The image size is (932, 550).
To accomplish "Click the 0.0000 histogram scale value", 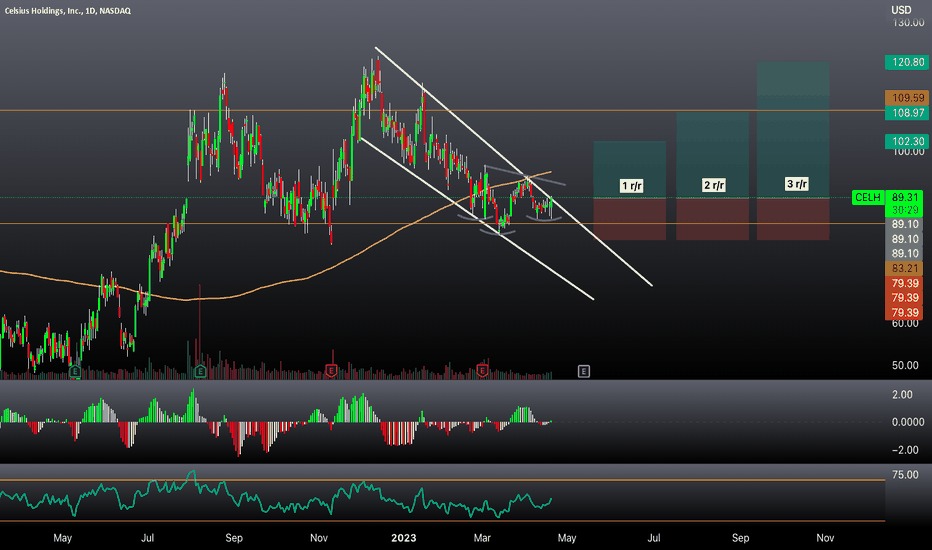I will point(908,422).
